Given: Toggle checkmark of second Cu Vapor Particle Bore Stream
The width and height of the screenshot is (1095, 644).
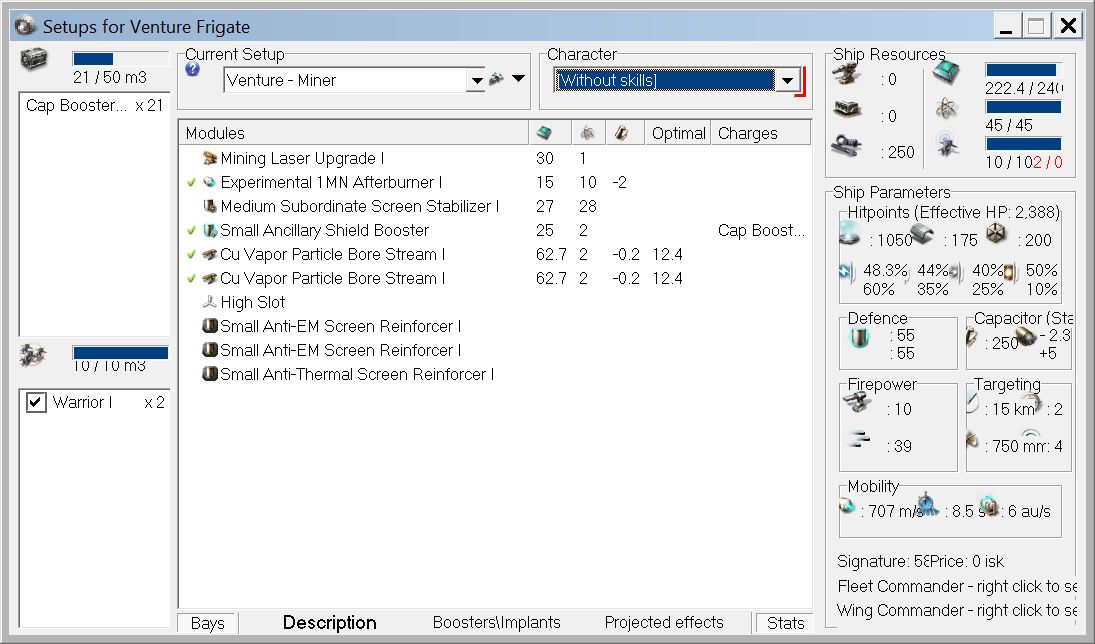Looking at the screenshot, I should (x=191, y=278).
